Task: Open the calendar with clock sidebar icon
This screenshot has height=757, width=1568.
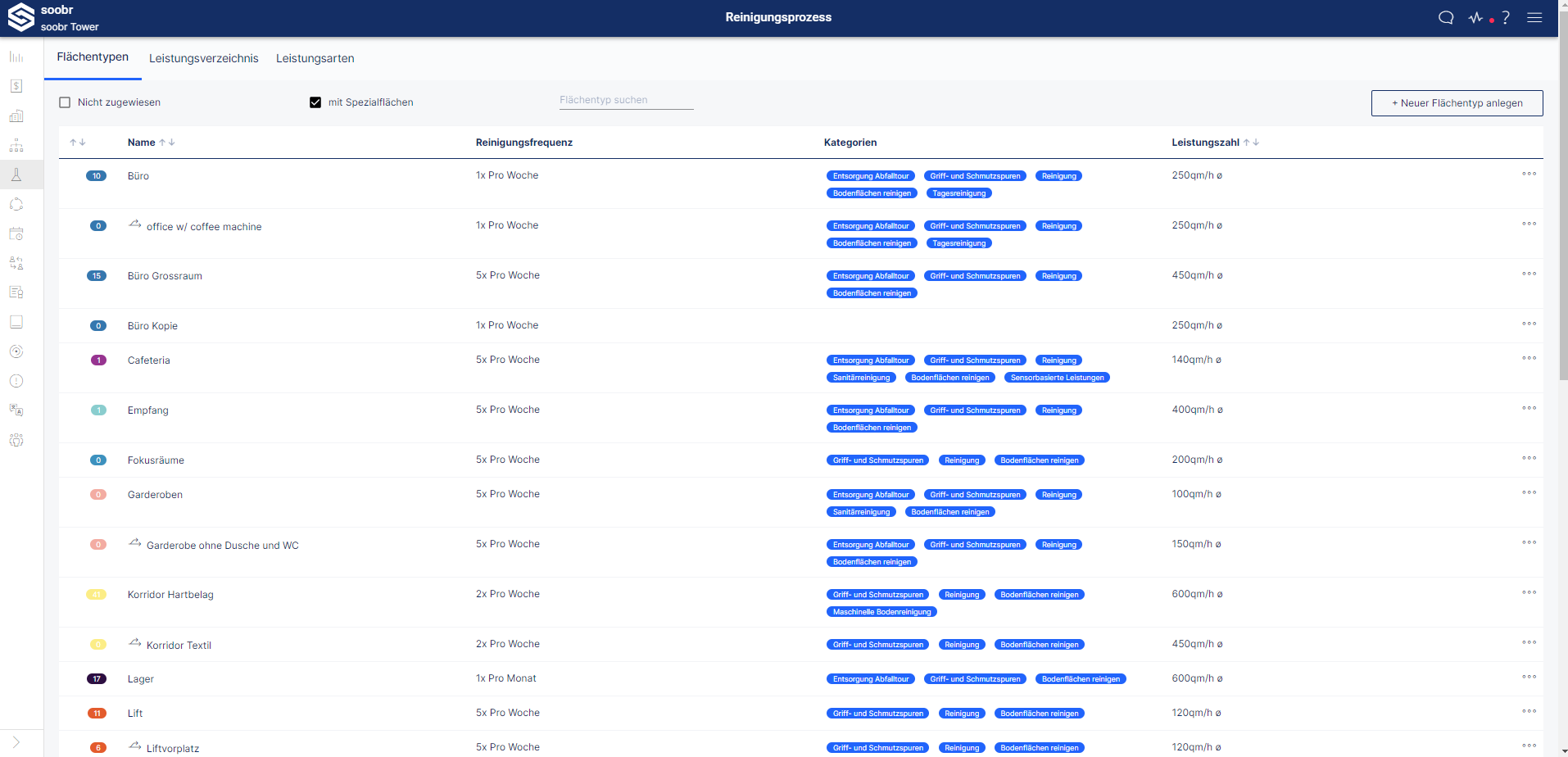Action: point(16,233)
